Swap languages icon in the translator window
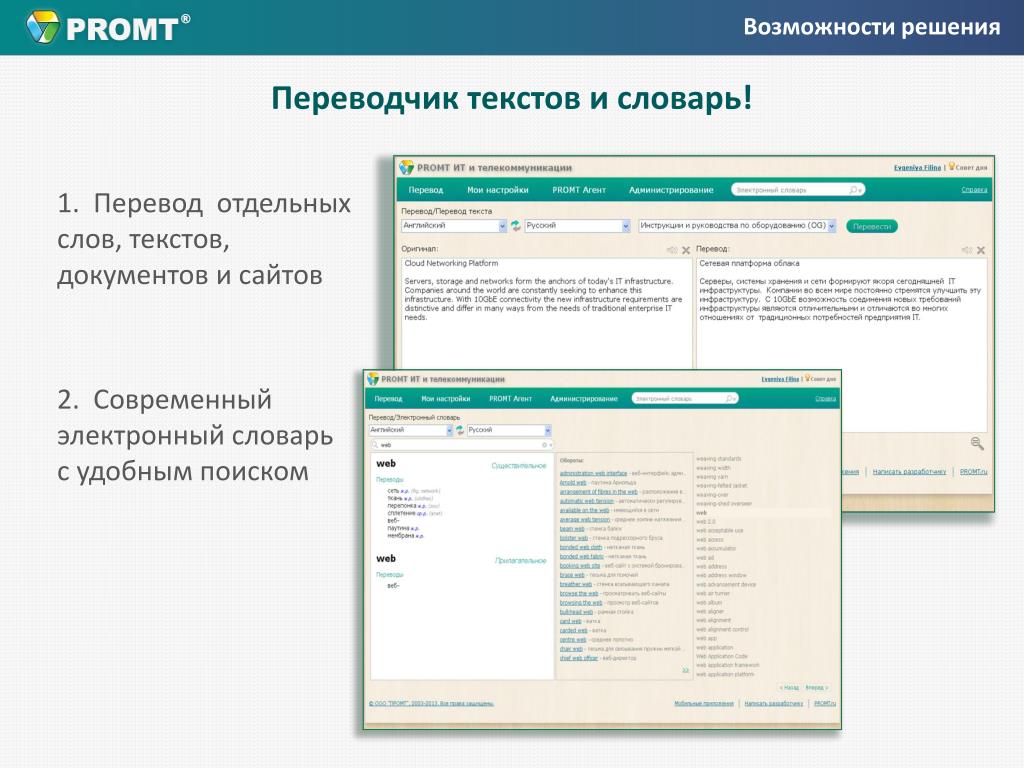 (515, 225)
